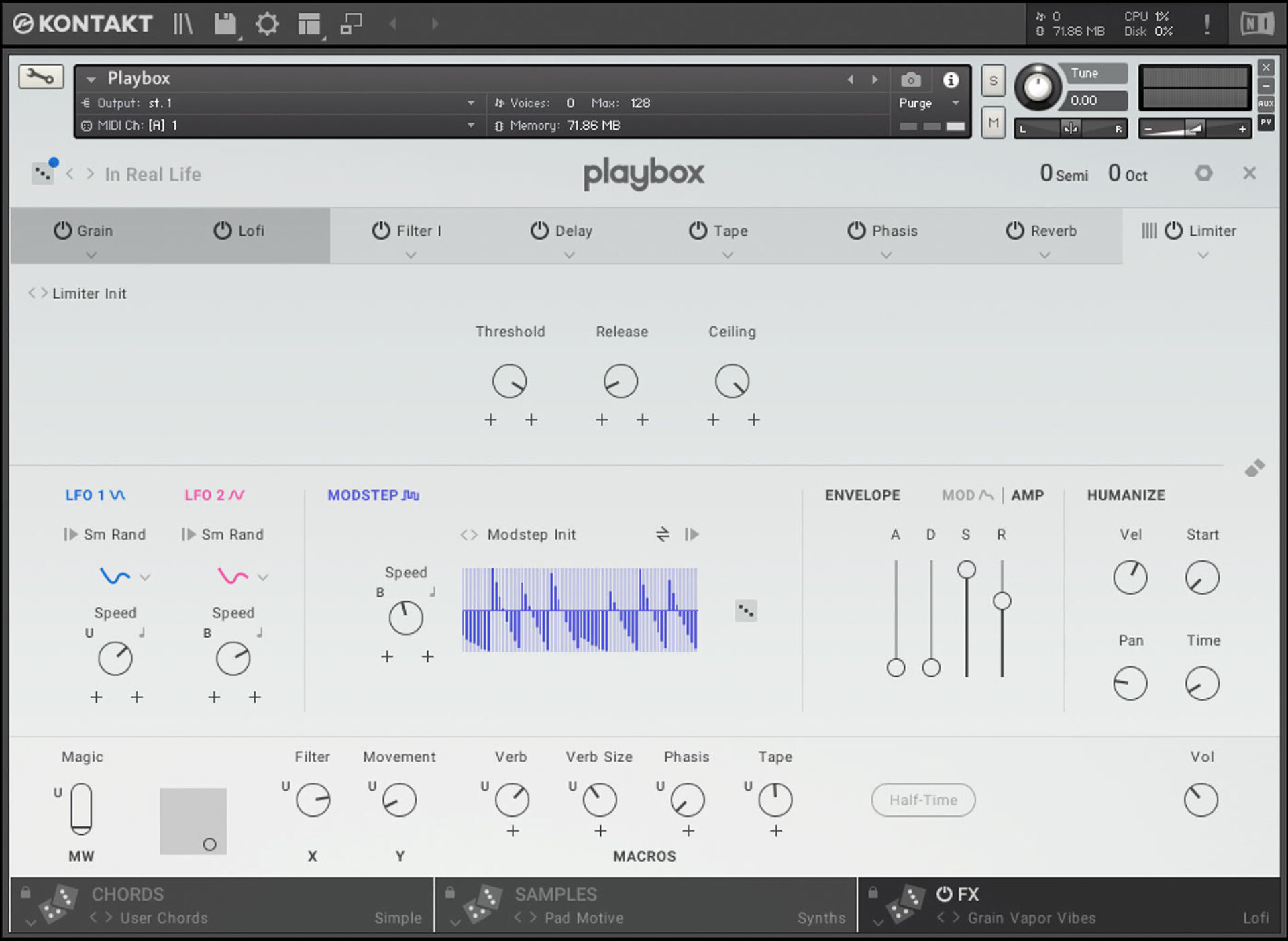1288x941 pixels.
Task: Click the envelope Sustain slider handle
Action: 967,569
